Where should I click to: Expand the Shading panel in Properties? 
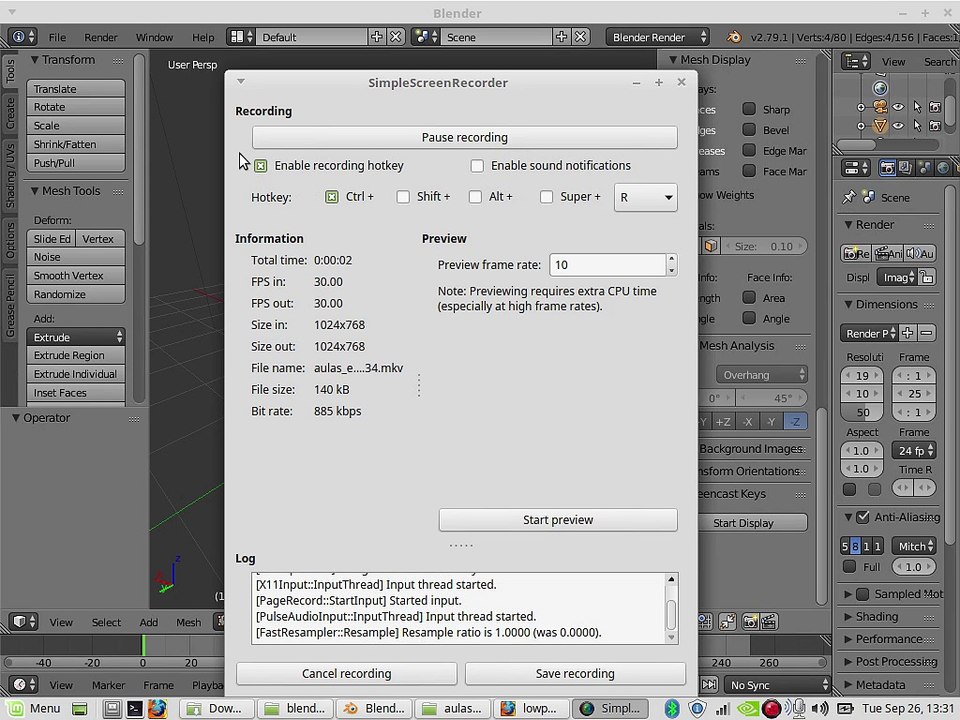848,617
